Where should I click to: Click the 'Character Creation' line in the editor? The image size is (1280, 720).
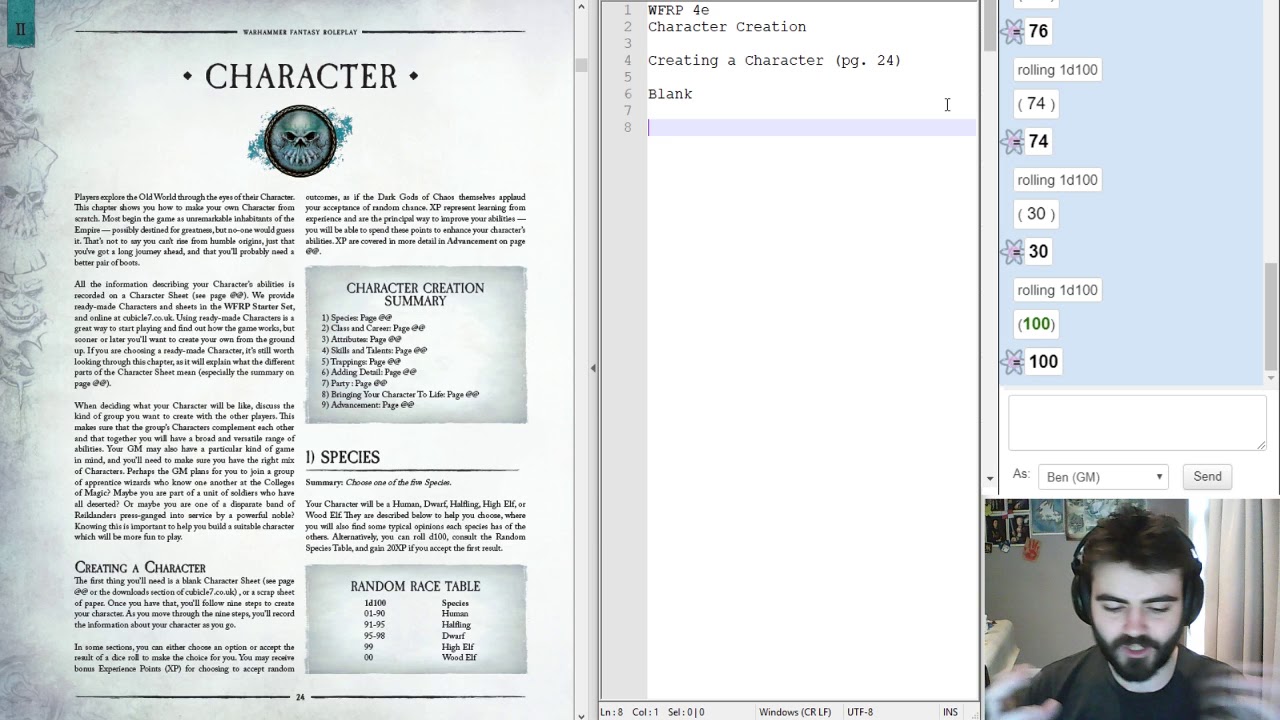click(x=727, y=27)
